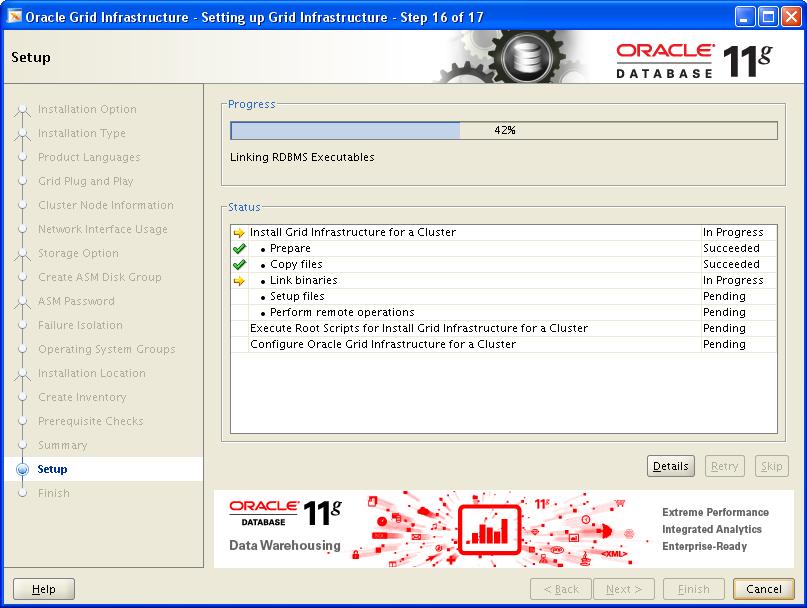
Task: Click the green checkmark beside Prepare
Action: point(239,249)
